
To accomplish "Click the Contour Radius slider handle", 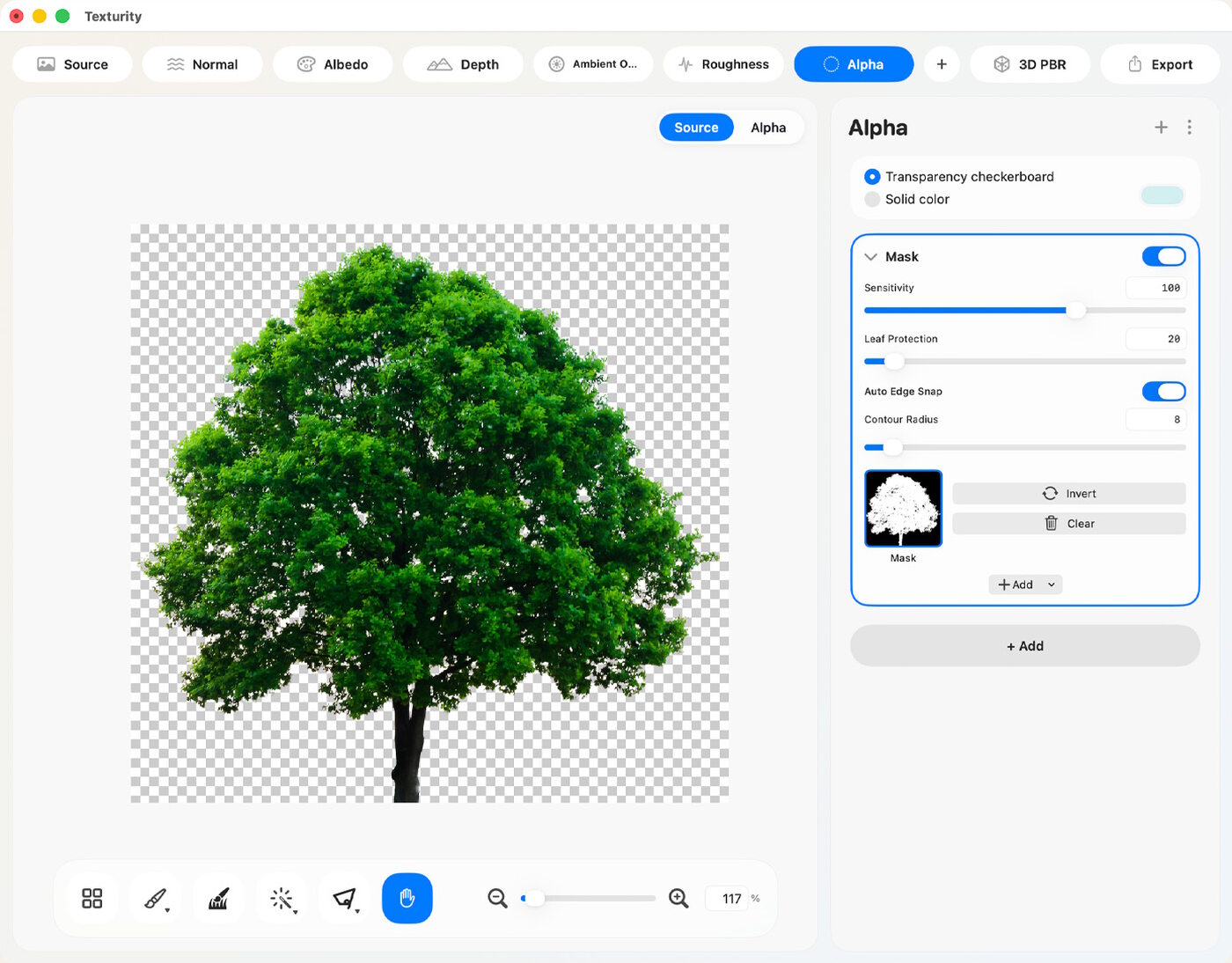I will tap(893, 448).
